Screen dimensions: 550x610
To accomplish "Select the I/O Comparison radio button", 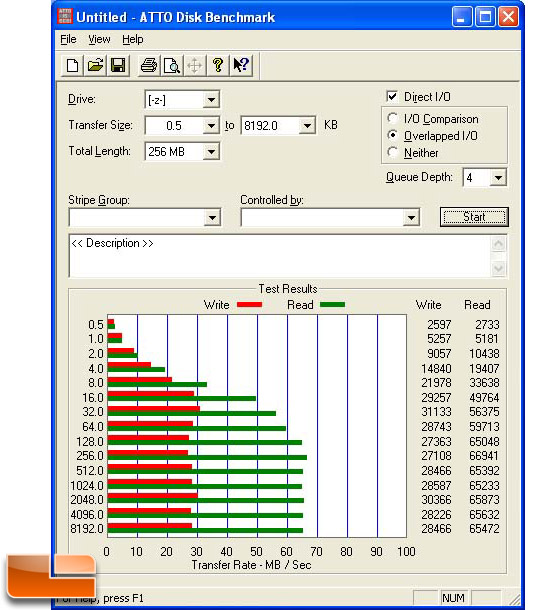I will click(392, 118).
